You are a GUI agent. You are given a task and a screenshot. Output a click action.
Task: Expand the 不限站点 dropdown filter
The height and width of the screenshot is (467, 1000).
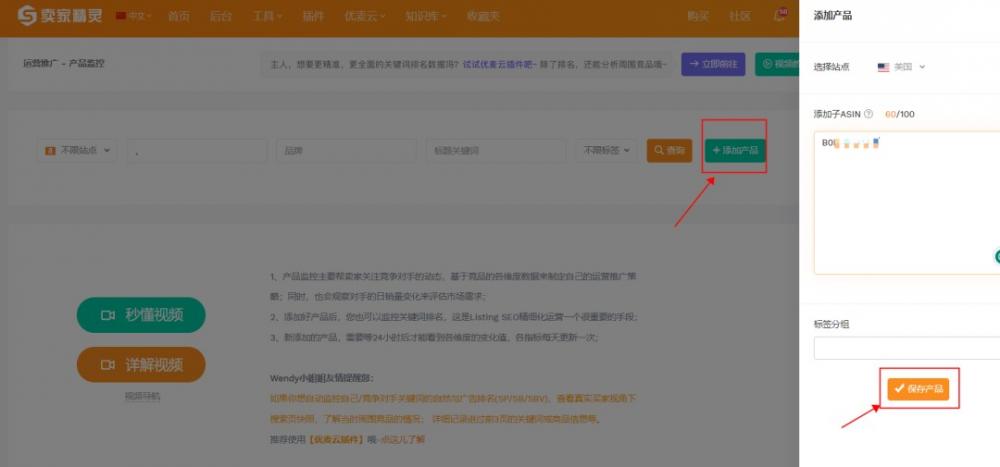pyautogui.click(x=78, y=151)
